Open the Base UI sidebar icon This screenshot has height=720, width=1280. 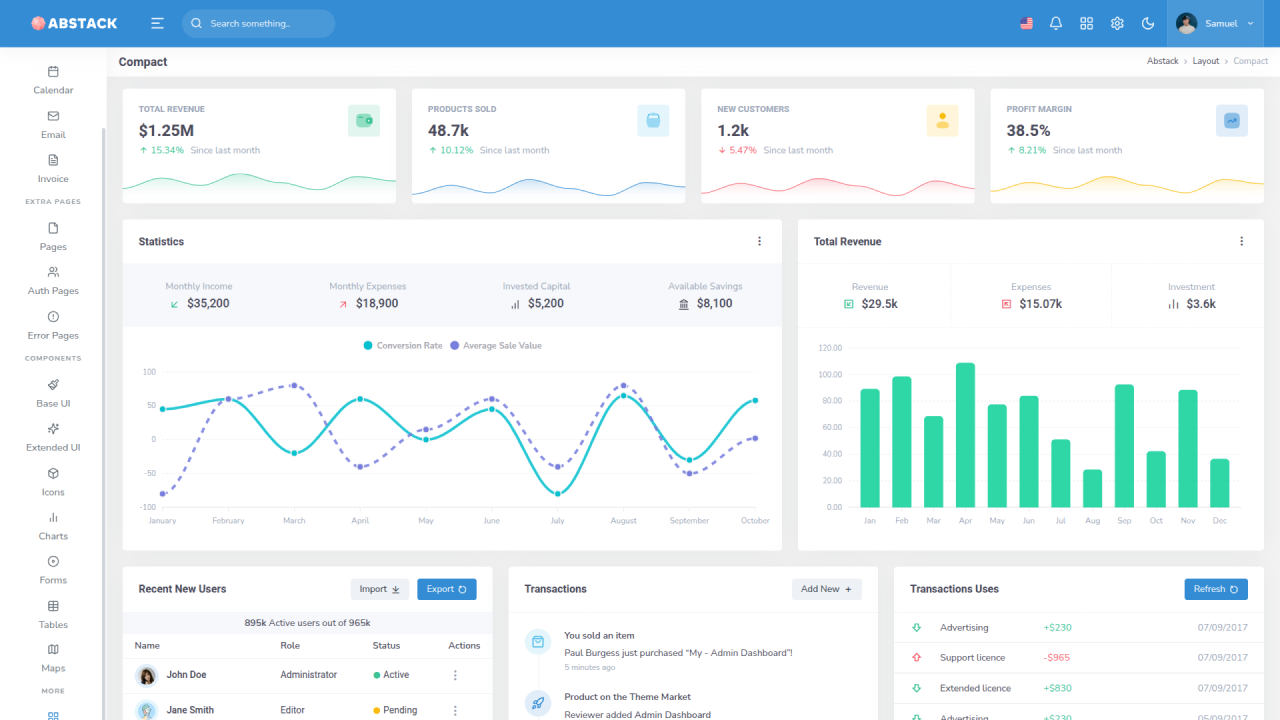[x=53, y=385]
